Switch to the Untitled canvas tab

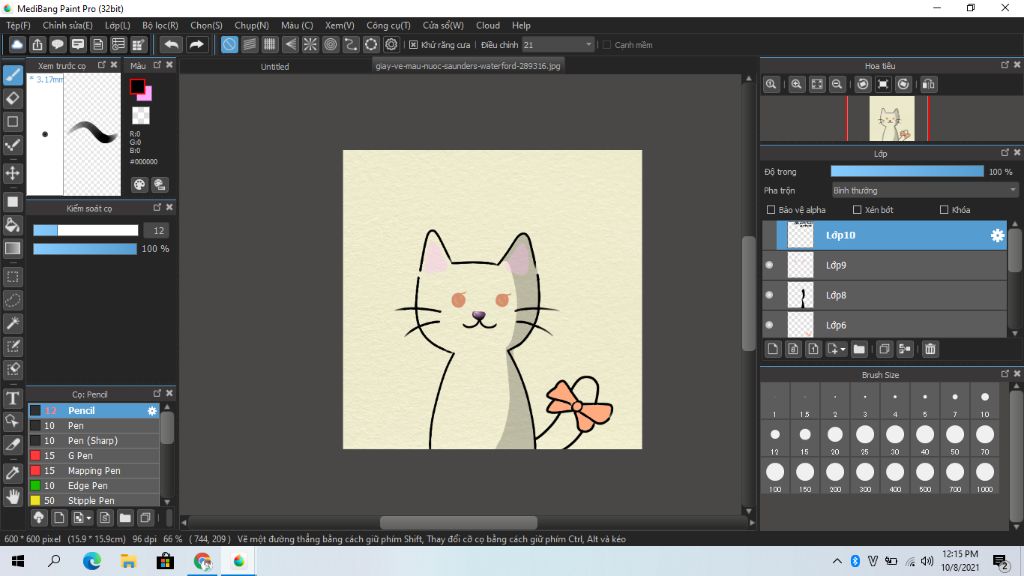click(x=275, y=66)
